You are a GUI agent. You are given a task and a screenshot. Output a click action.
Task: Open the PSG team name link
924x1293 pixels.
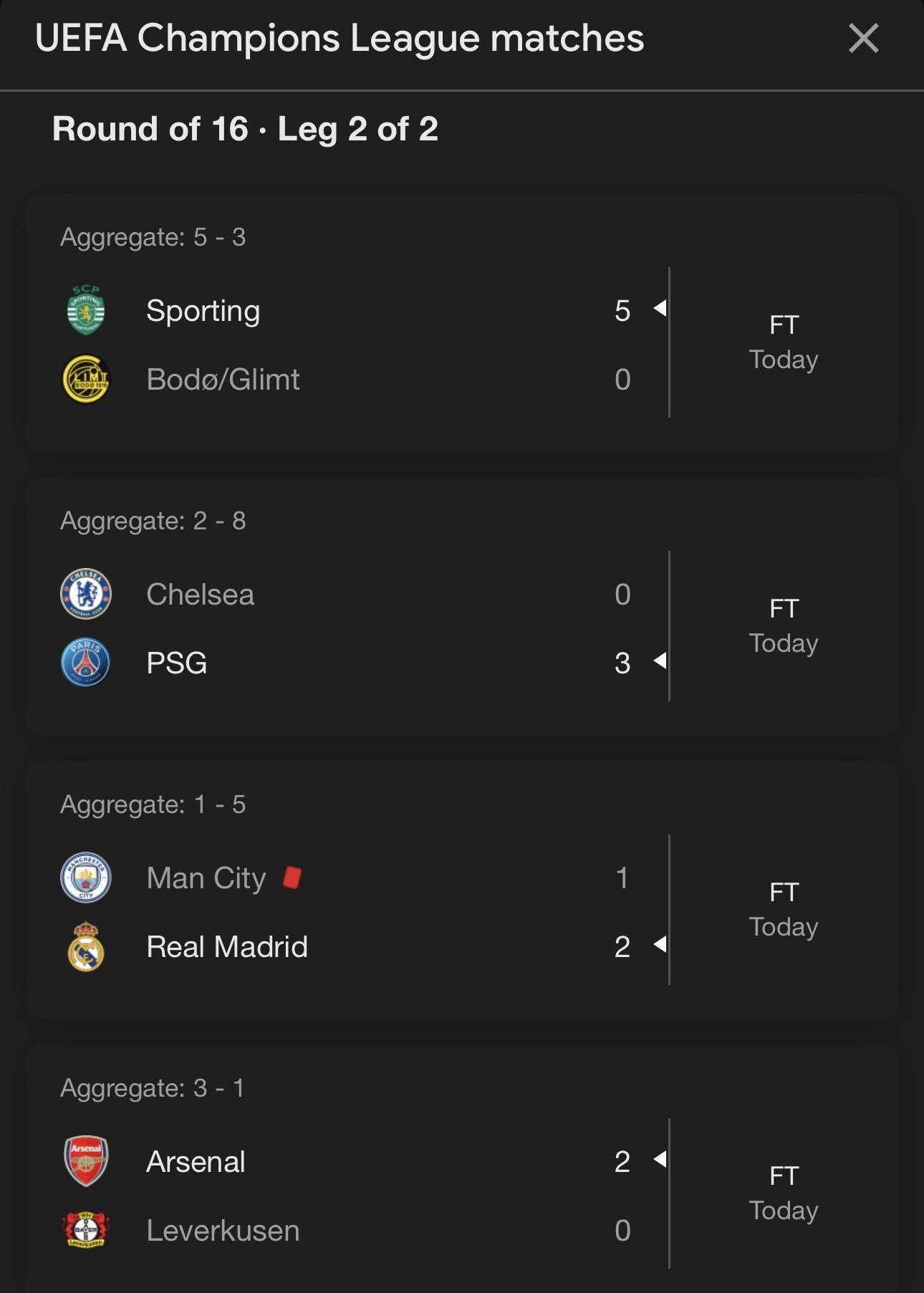coord(177,663)
